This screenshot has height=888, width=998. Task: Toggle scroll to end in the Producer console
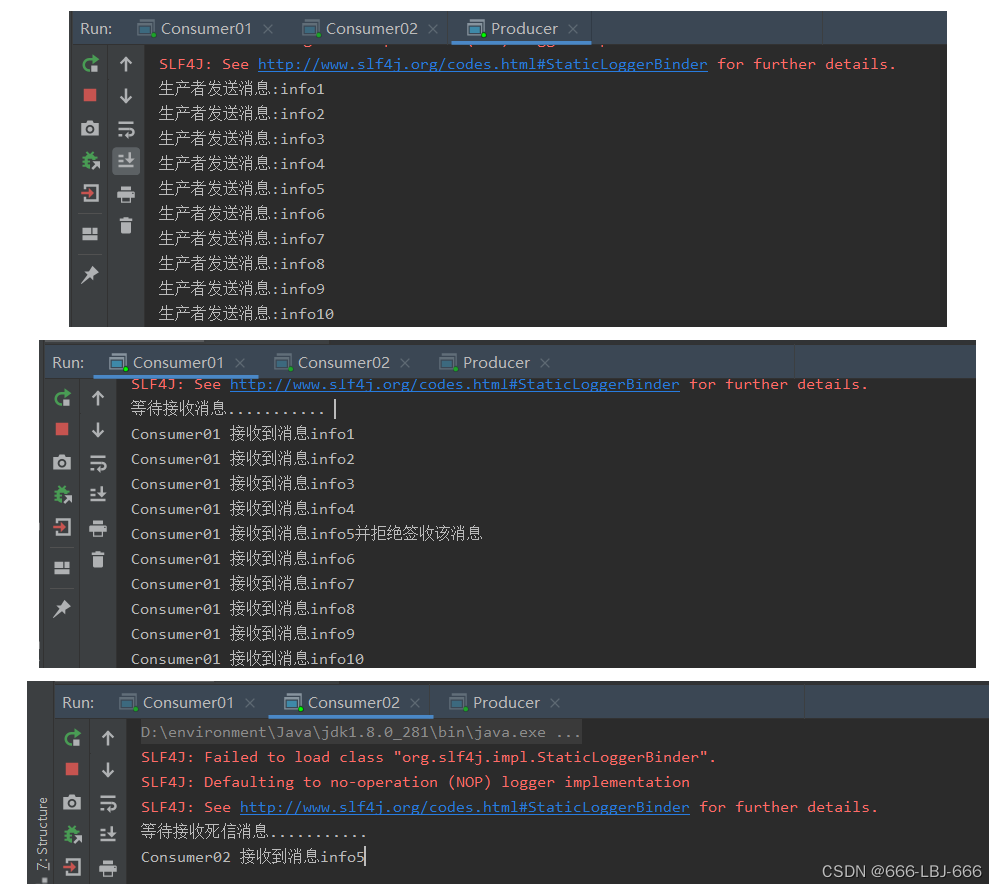point(126,160)
